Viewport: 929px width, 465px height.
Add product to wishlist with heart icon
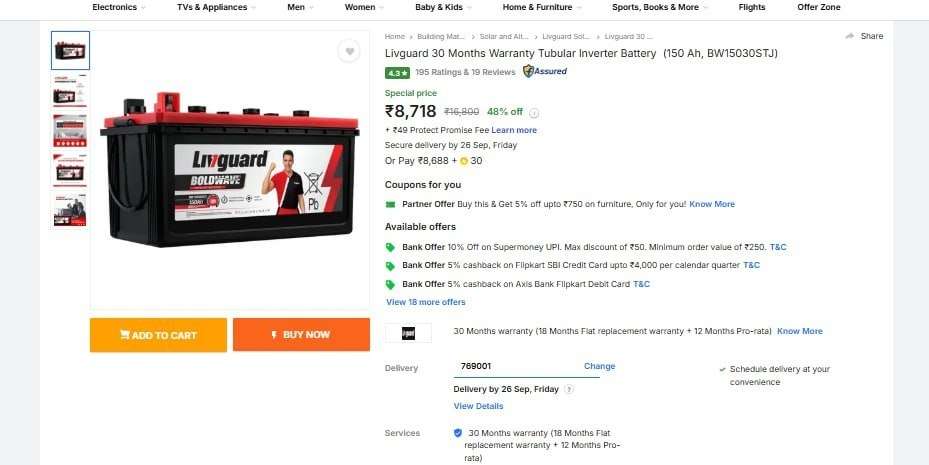[350, 52]
